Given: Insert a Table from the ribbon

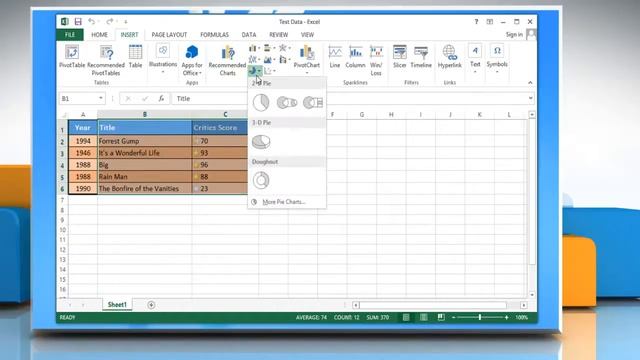Looking at the screenshot, I should coord(135,57).
